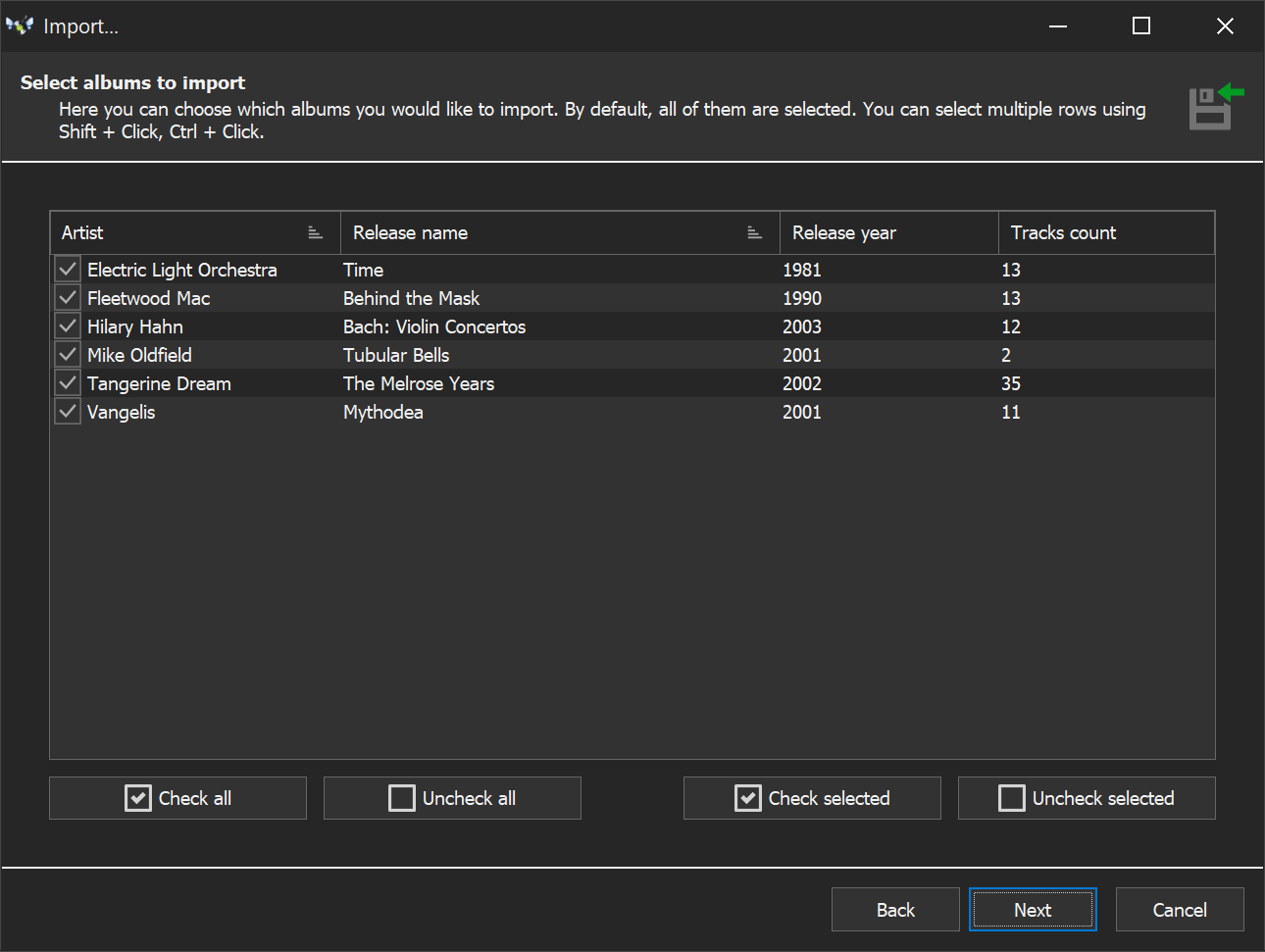
Task: Uncheck the Vangelis row checkbox
Action: (68, 412)
